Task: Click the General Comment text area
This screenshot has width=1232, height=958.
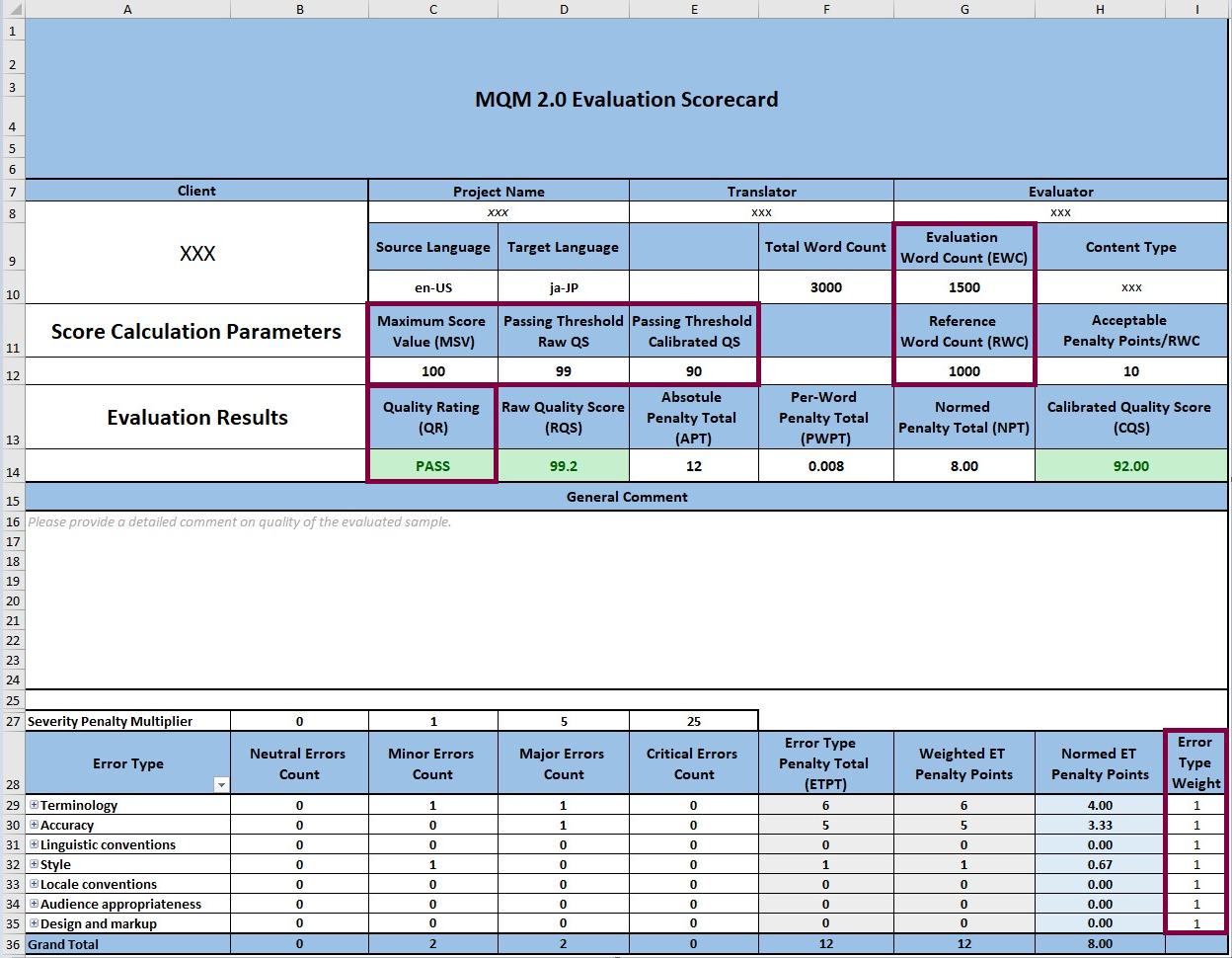Action: pos(627,599)
